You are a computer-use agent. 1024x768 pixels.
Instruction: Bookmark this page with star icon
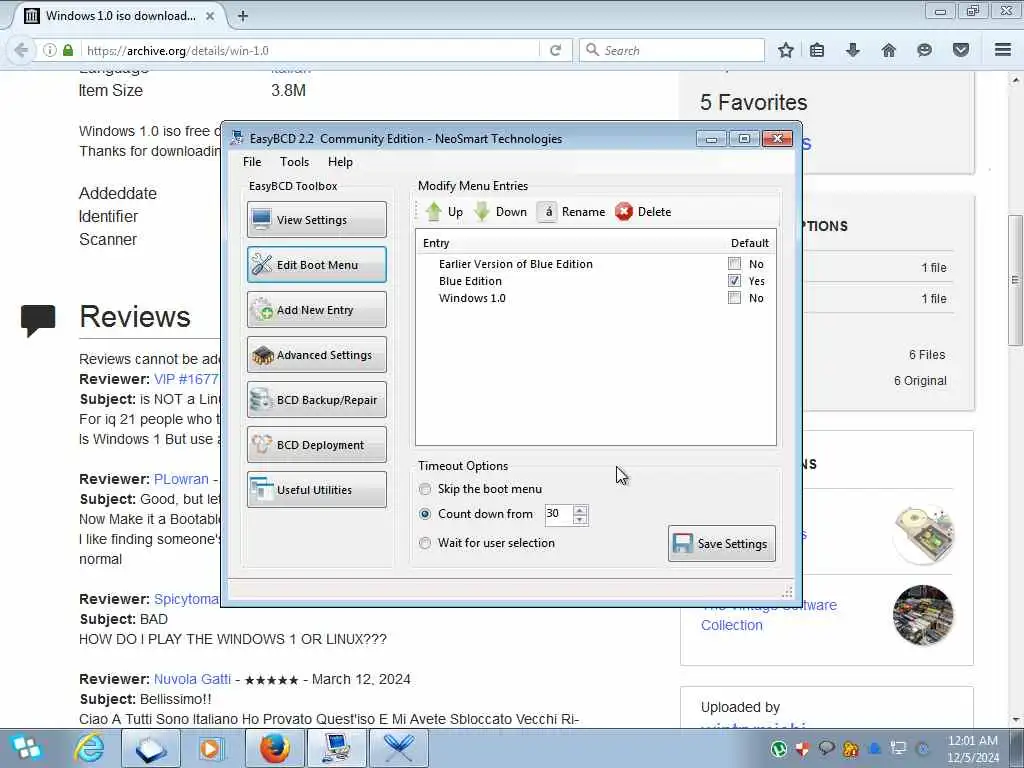pyautogui.click(x=786, y=50)
